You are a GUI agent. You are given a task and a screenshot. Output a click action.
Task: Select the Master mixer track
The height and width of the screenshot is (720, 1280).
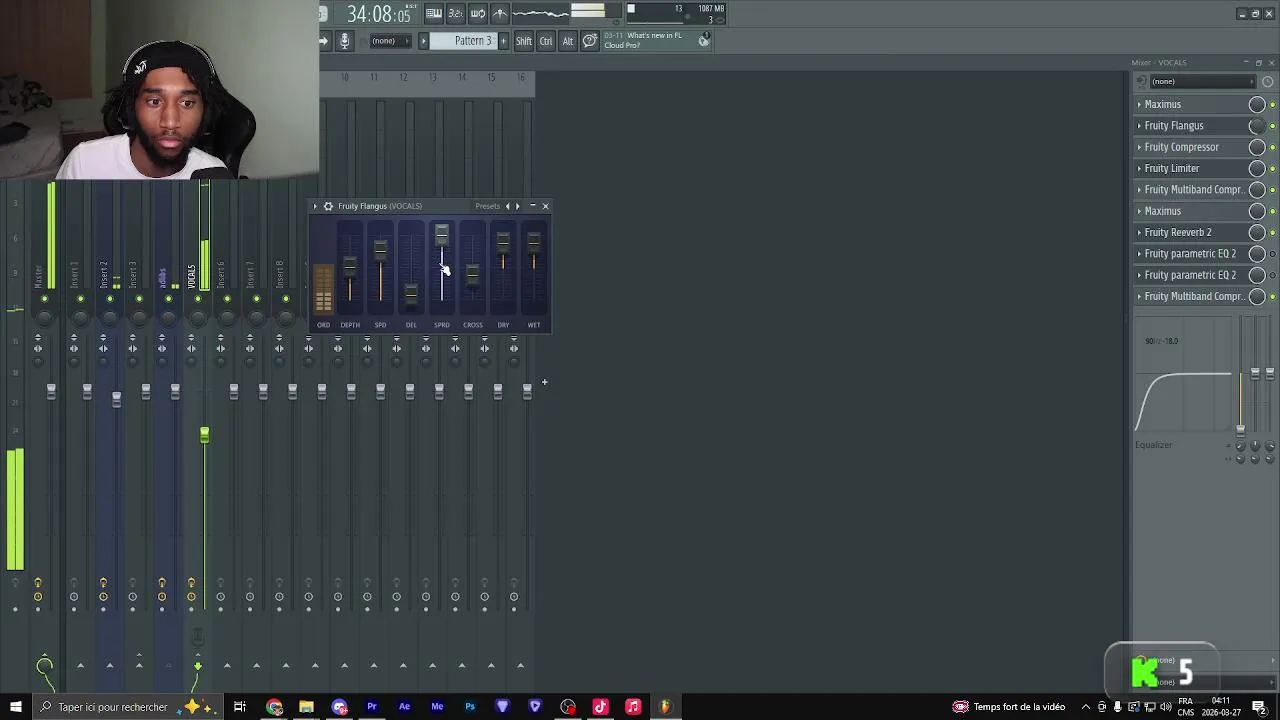tap(39, 277)
